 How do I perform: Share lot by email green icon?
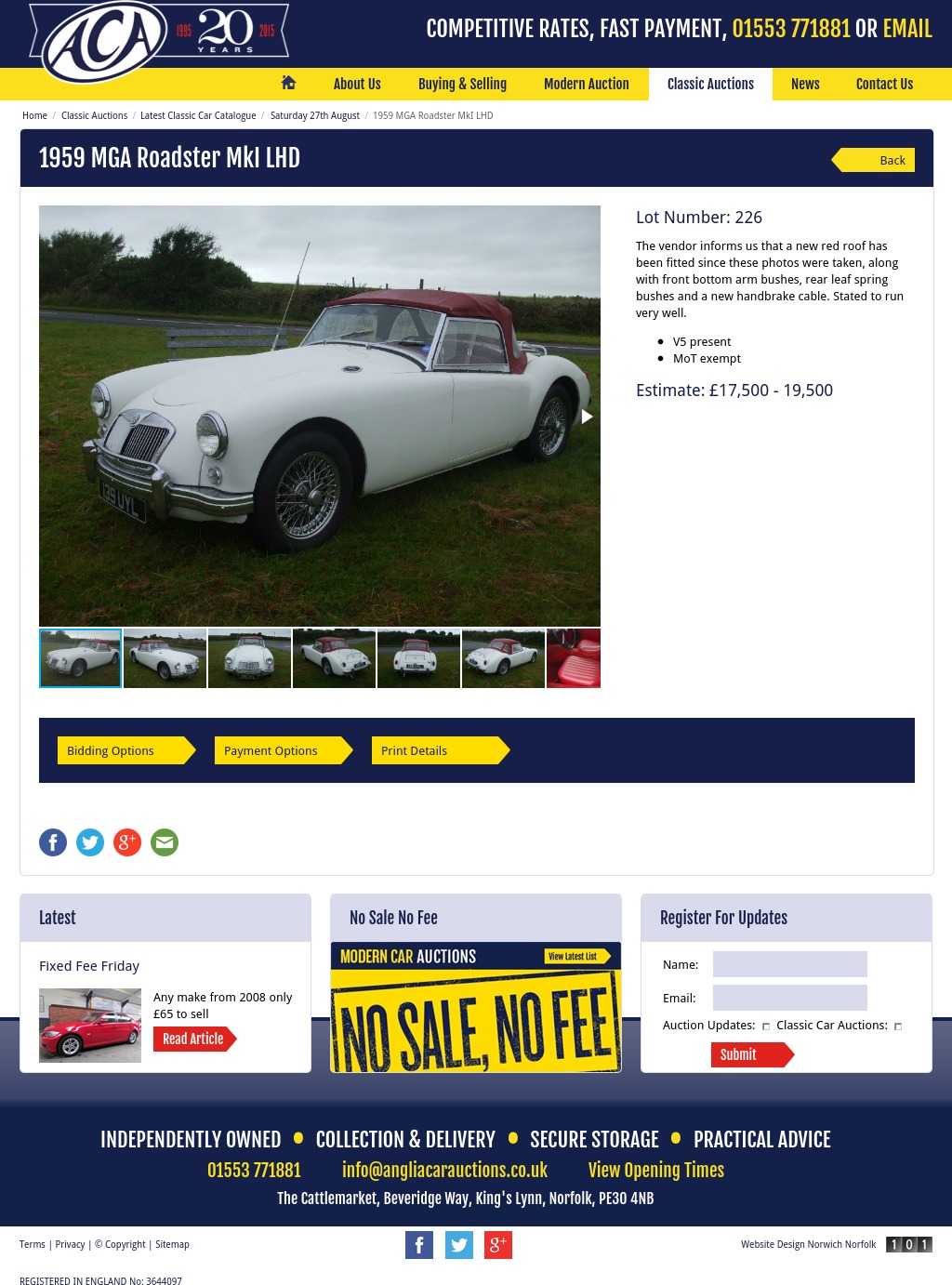pos(165,842)
